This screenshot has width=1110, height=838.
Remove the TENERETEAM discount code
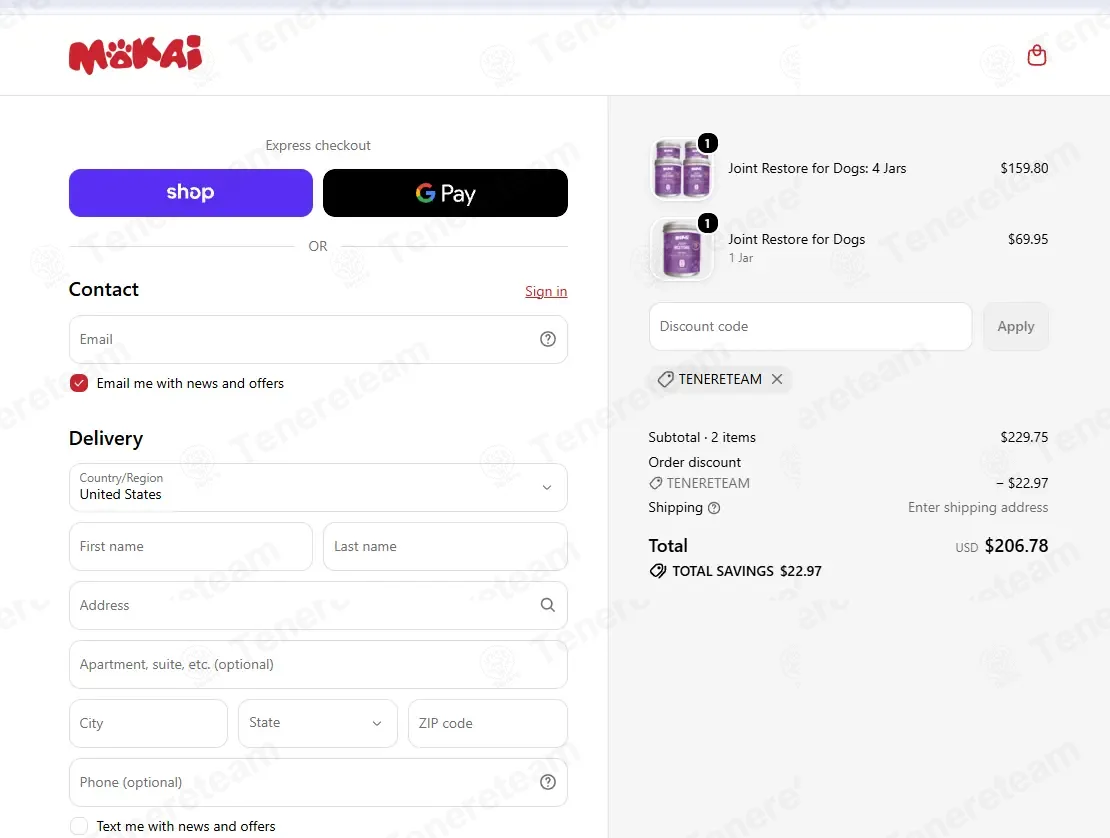pyautogui.click(x=777, y=379)
